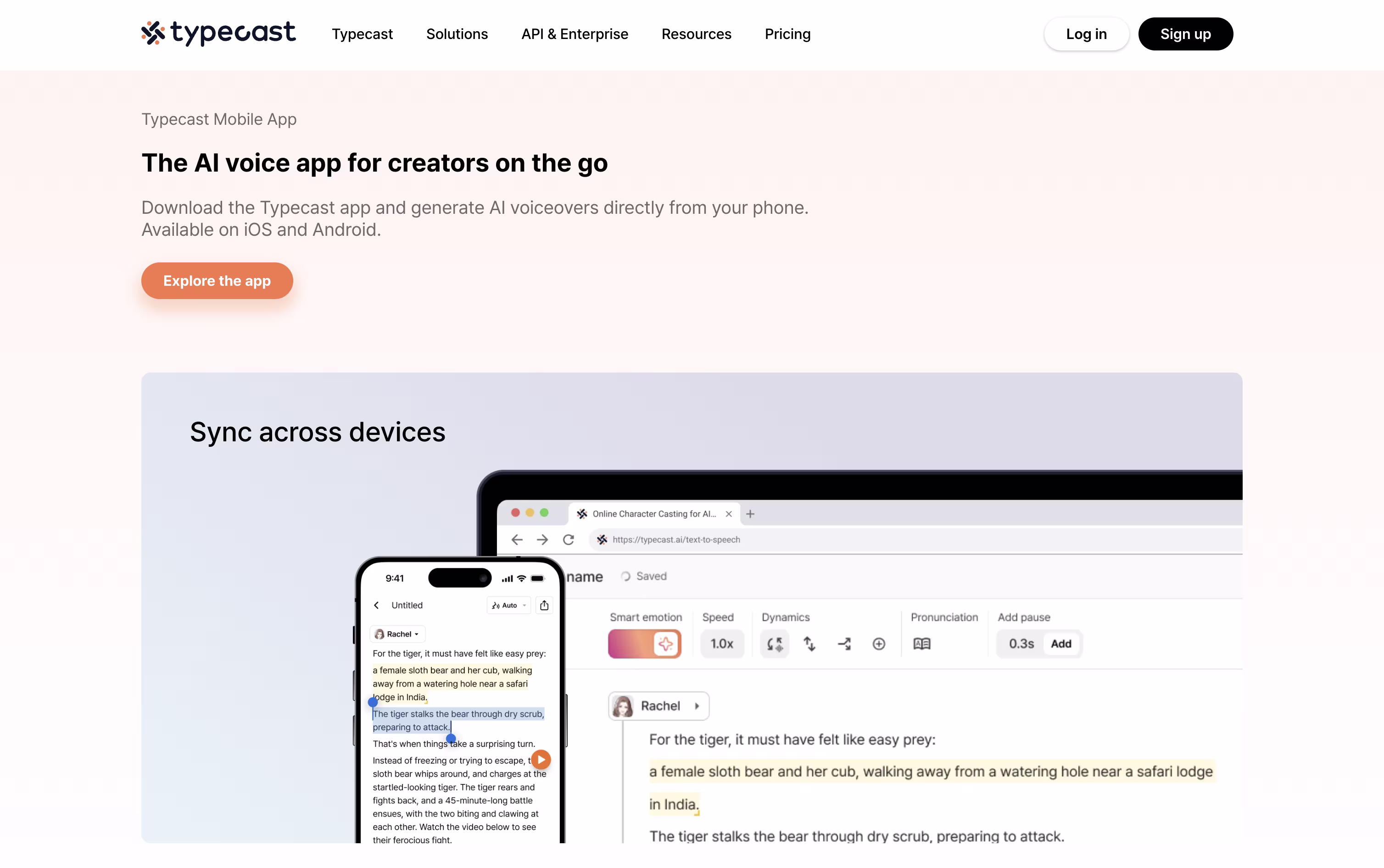Click the 'Typecast Mobile App' label
1384x868 pixels.
click(219, 119)
